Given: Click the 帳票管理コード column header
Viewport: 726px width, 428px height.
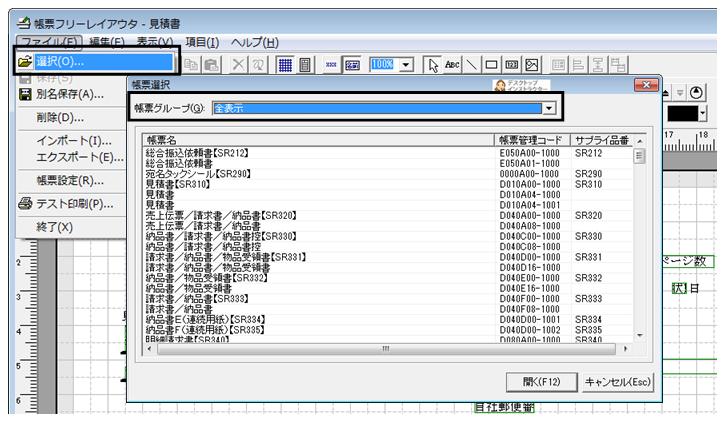Looking at the screenshot, I should pos(532,140).
